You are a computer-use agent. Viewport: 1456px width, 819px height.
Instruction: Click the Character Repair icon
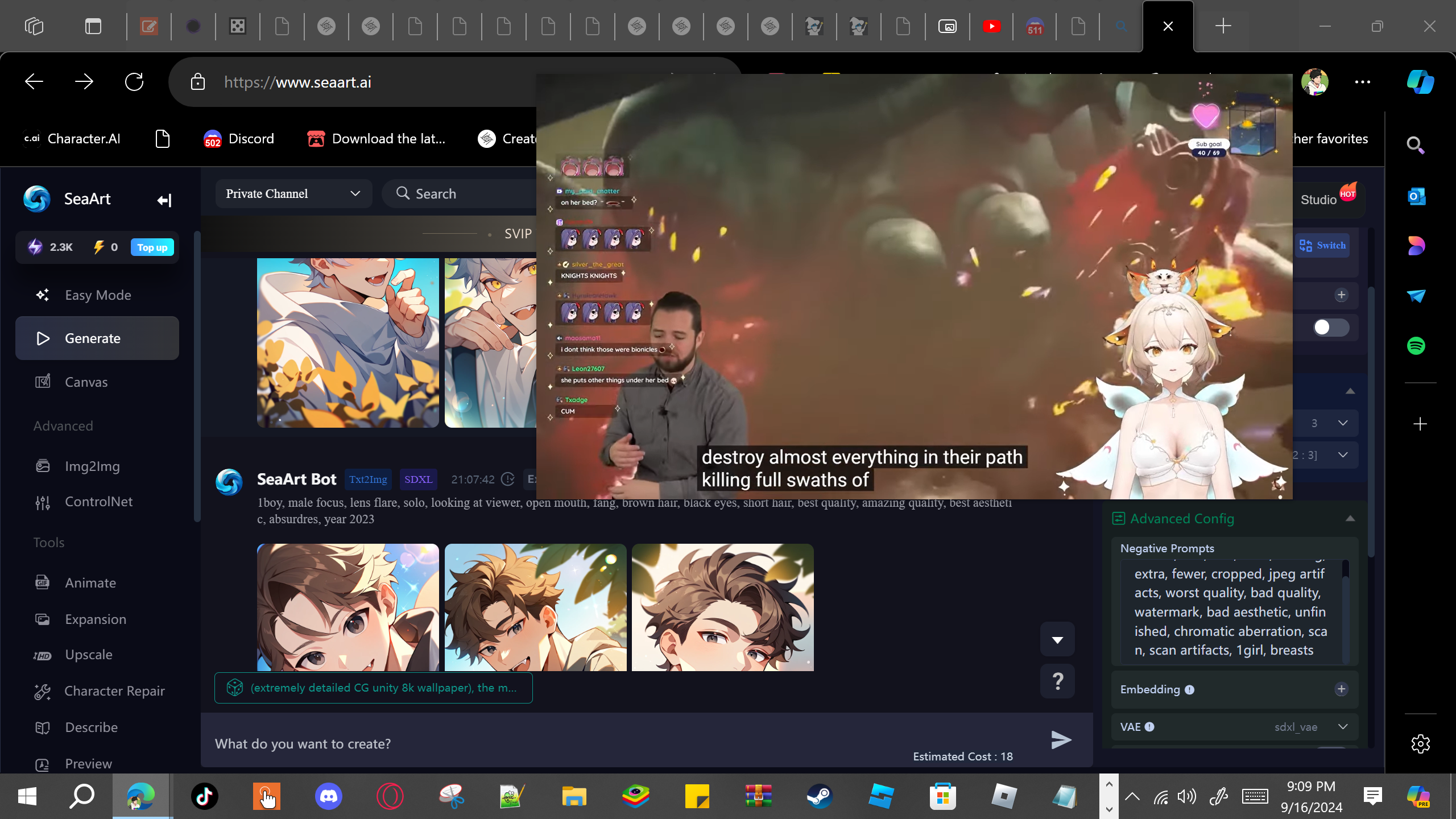pos(43,691)
